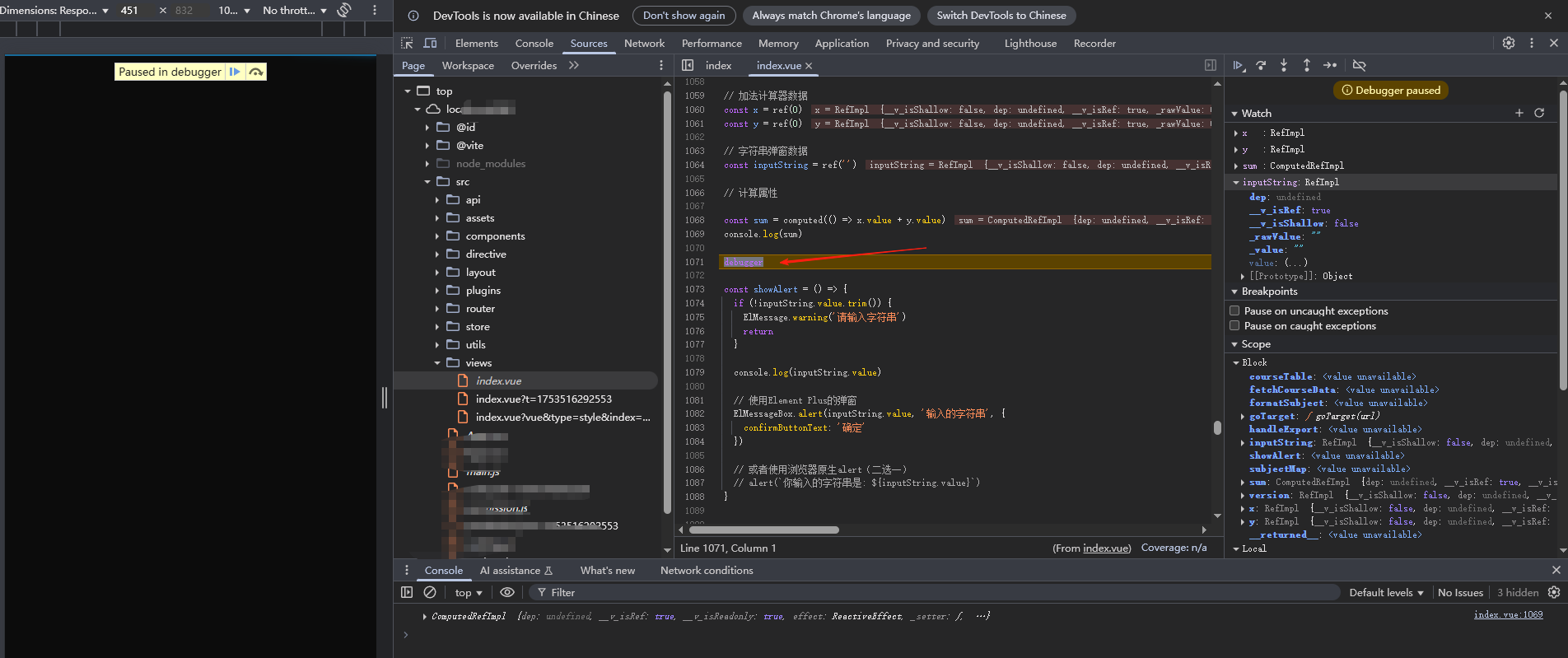Click the code editor horizontal scrollbar
1568x658 pixels.
point(764,530)
